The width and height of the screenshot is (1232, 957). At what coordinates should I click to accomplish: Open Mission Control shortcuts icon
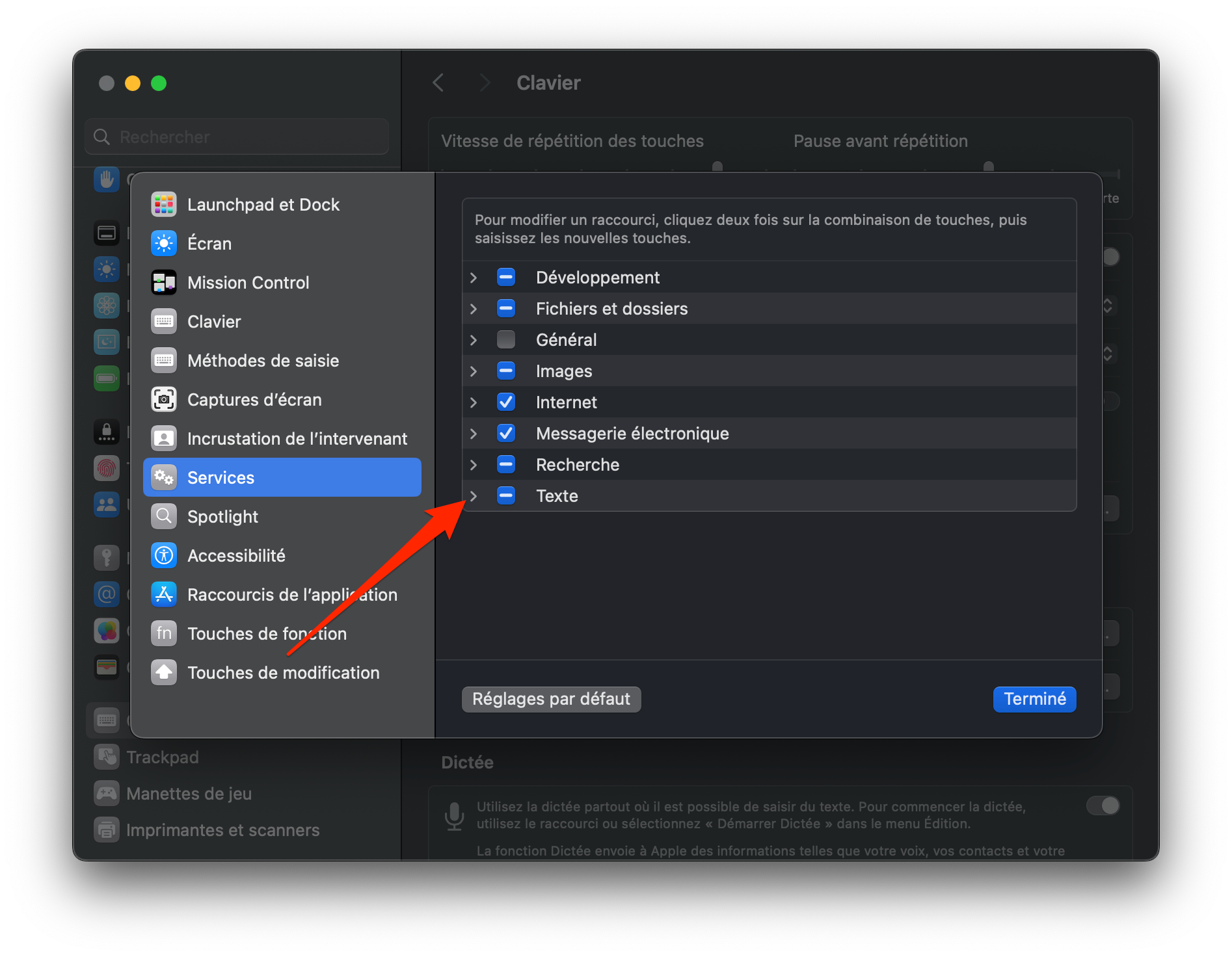click(164, 282)
